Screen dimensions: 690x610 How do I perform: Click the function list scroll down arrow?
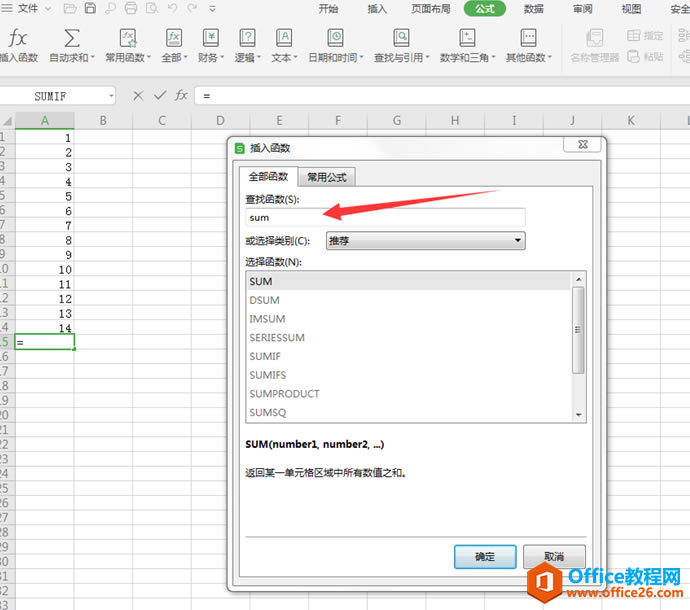[579, 415]
